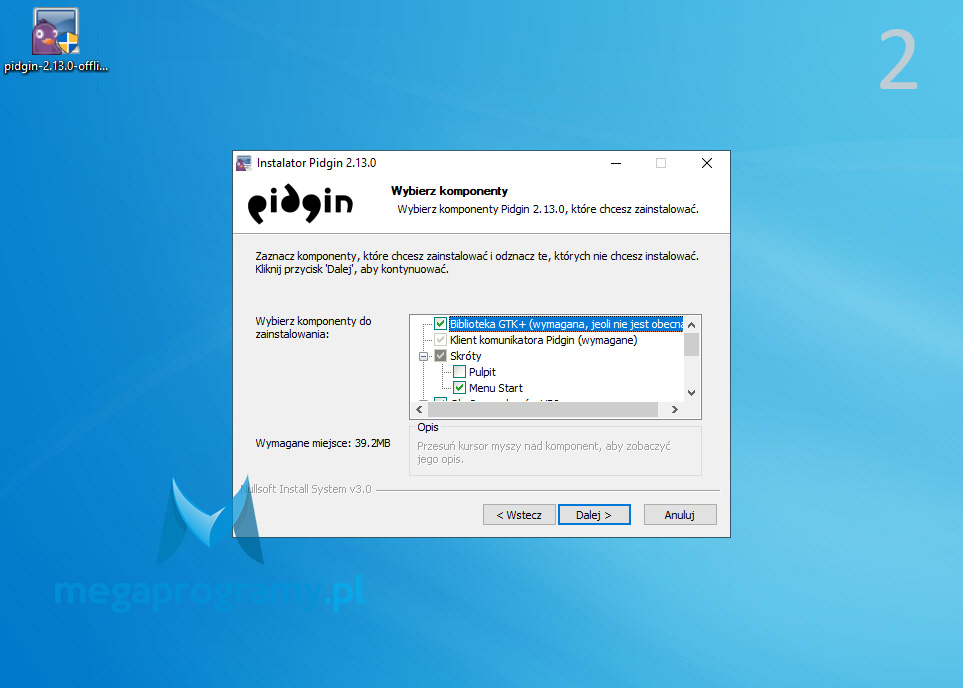Select the Klient komunikatora Pidgin row

[544, 340]
